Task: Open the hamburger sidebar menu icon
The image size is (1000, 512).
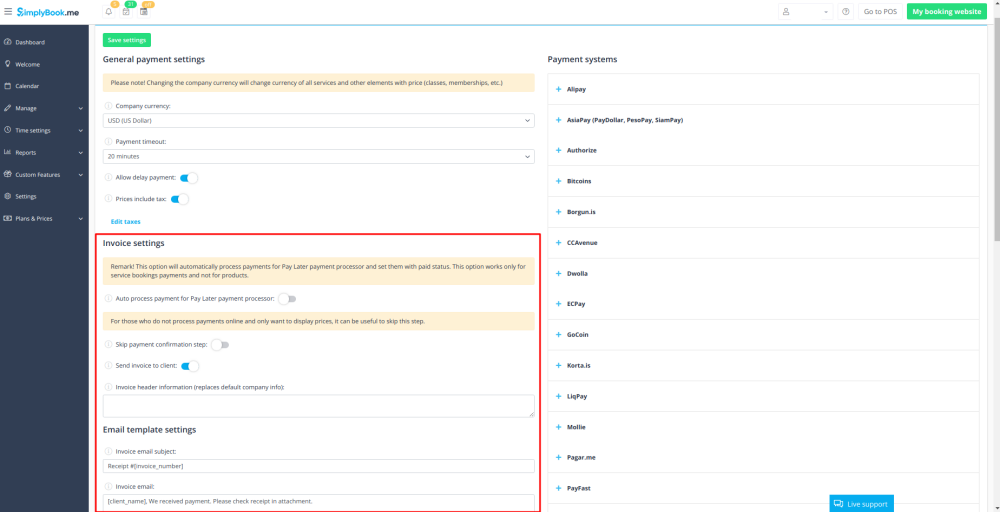Action: point(8,11)
